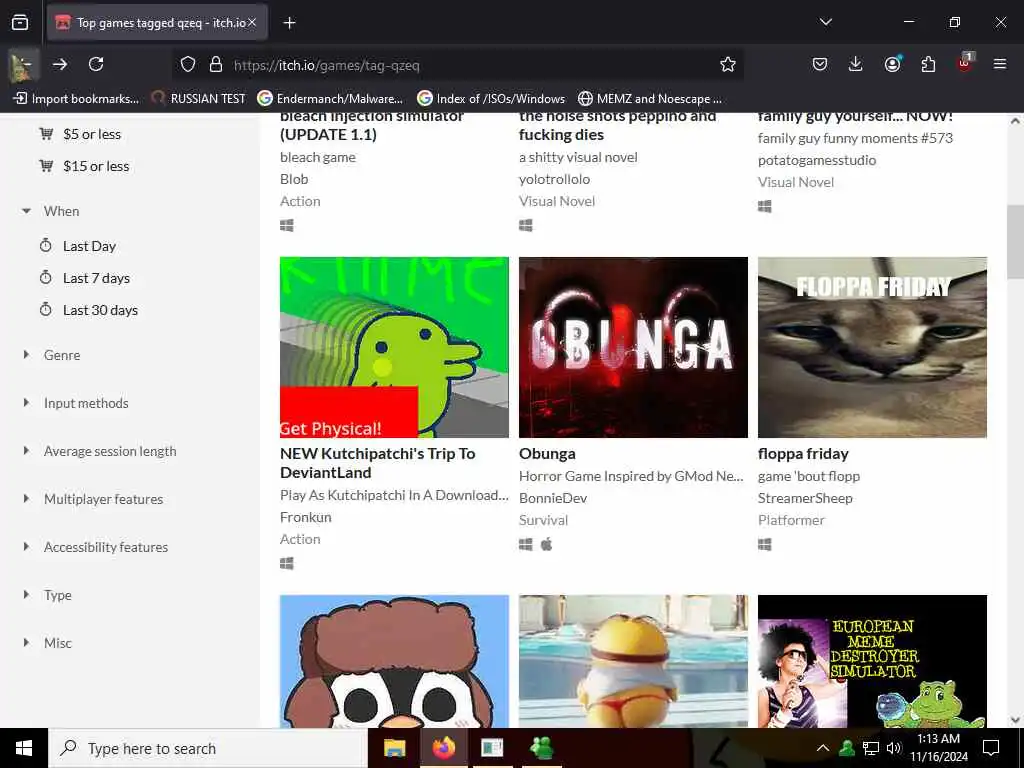Open Index of /ISOs/Windows bookmark
Image resolution: width=1024 pixels, height=768 pixels.
pos(491,99)
